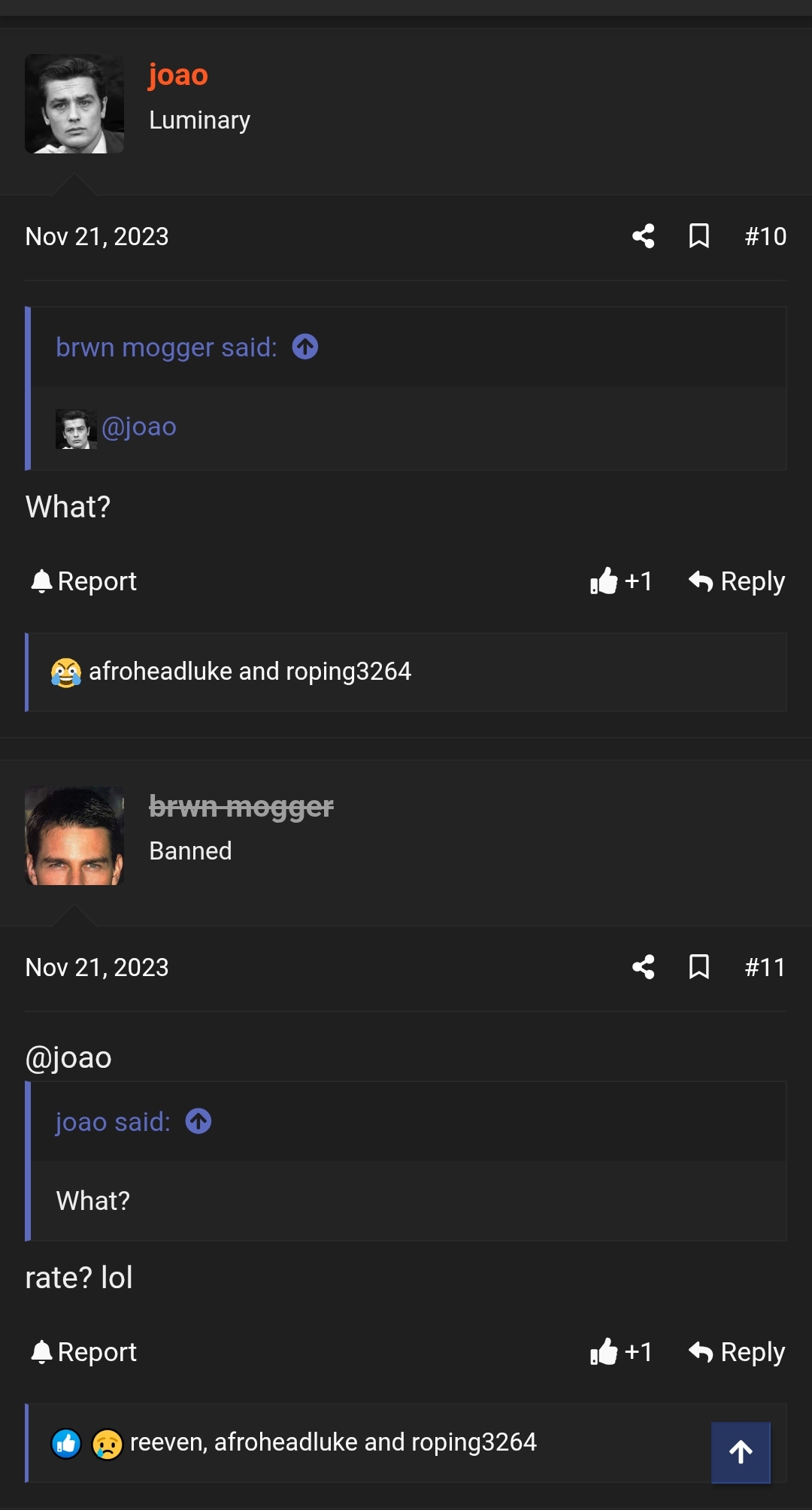
Task: Open banned user brwn mogger's profile
Action: pyautogui.click(x=241, y=807)
